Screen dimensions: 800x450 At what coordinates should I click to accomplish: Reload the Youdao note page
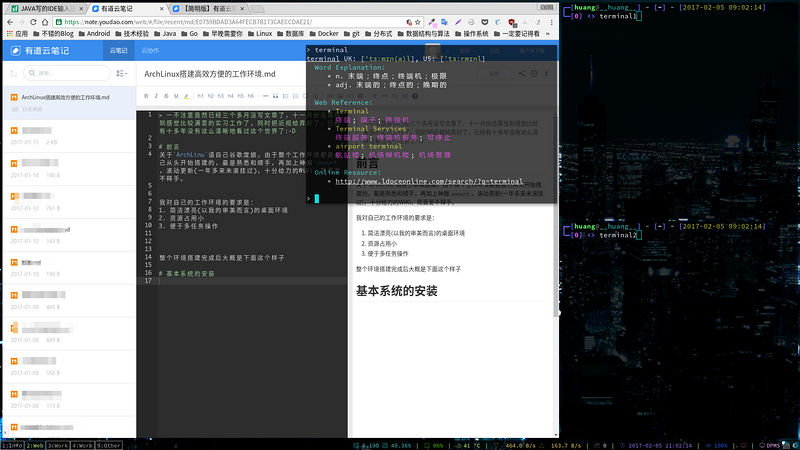(33, 22)
